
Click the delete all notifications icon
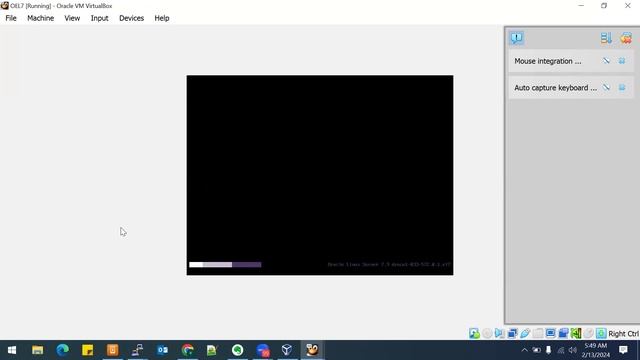click(x=626, y=38)
